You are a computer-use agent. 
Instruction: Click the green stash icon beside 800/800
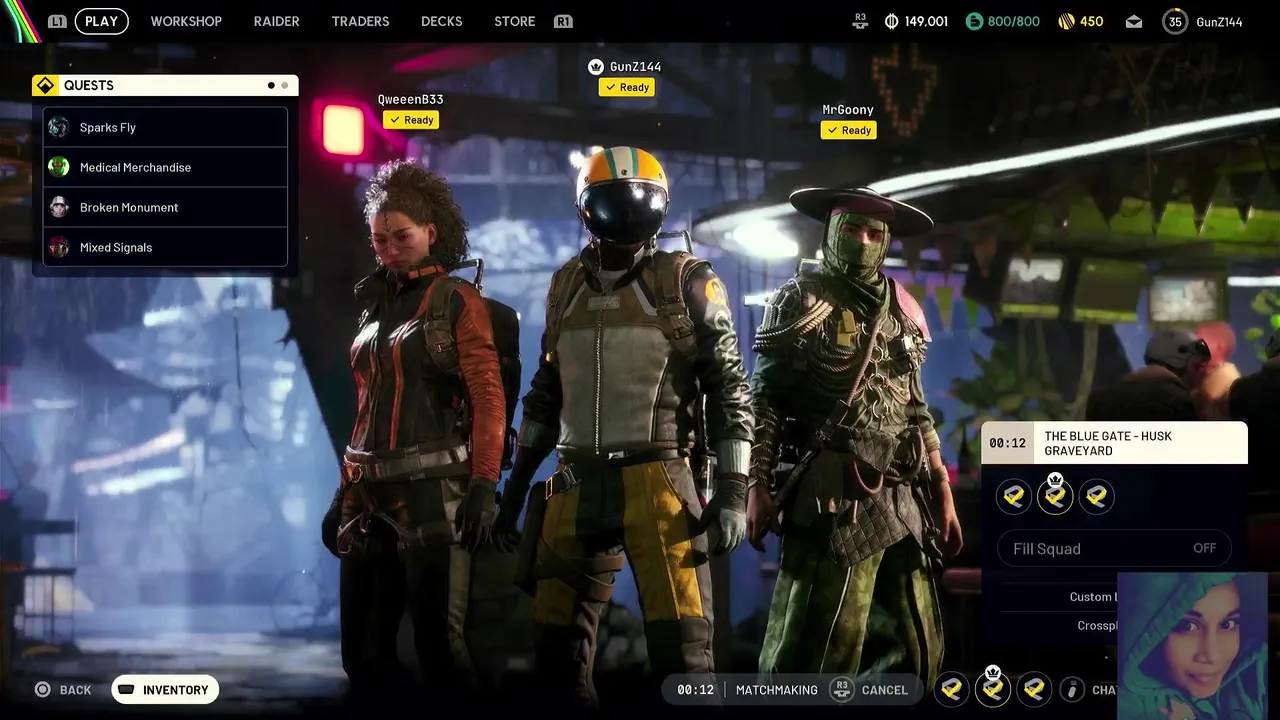pos(974,21)
